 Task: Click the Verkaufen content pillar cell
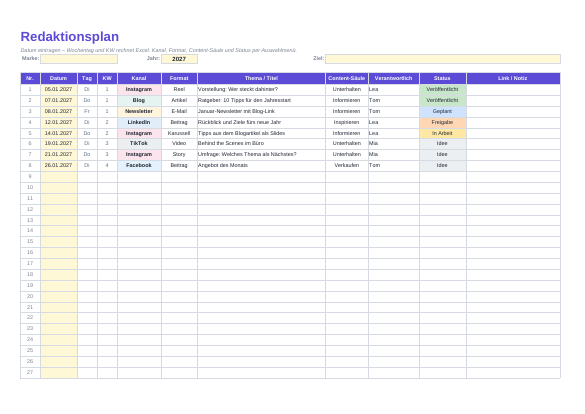pyautogui.click(x=347, y=165)
